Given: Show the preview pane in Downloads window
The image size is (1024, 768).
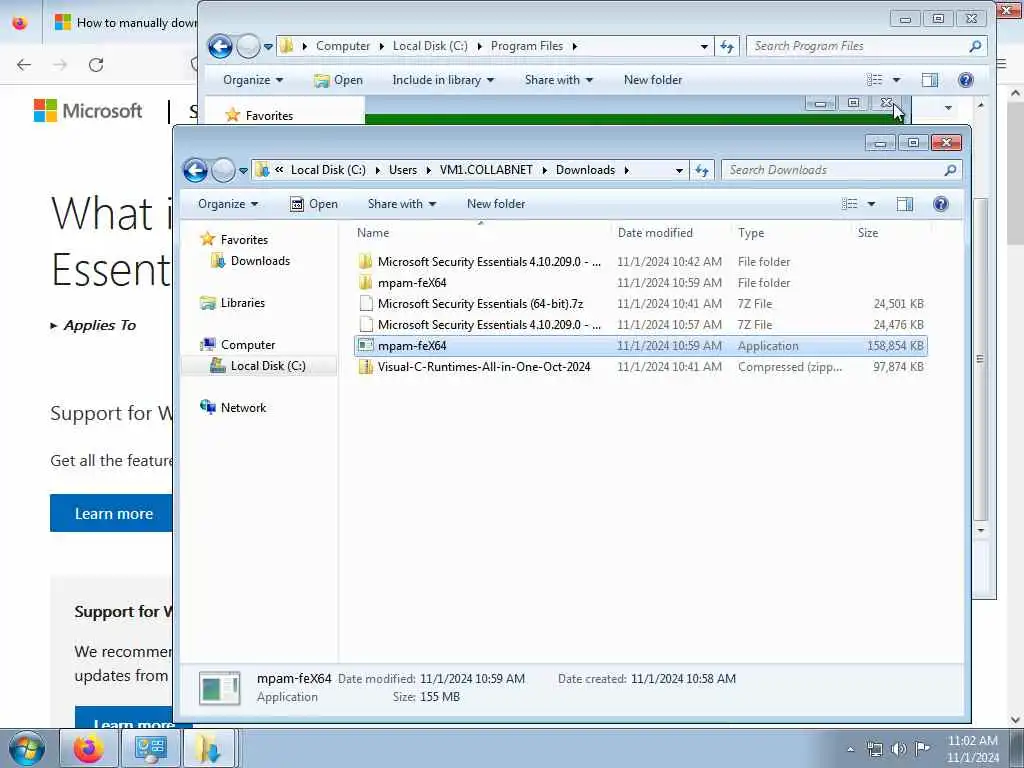Looking at the screenshot, I should [x=904, y=204].
